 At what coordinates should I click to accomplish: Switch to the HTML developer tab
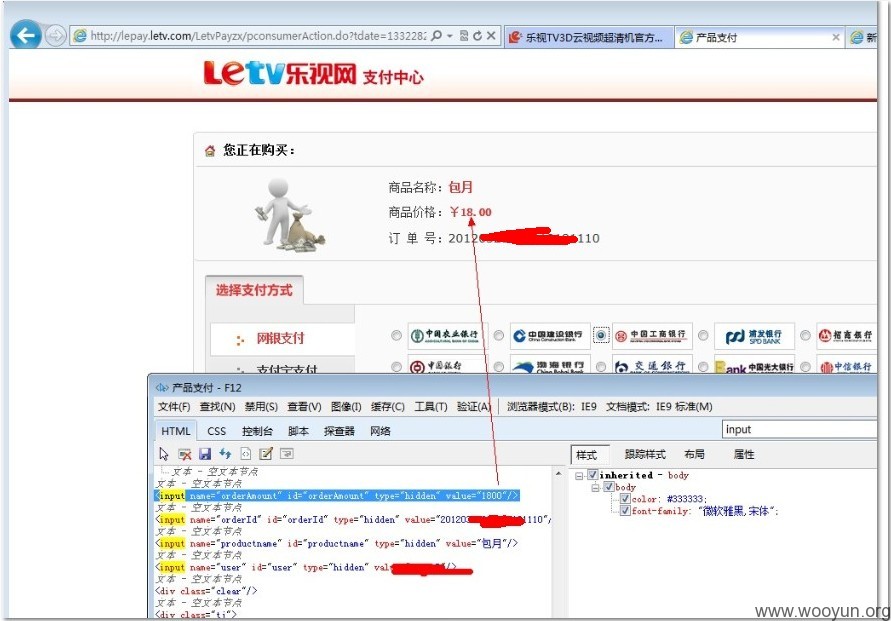pyautogui.click(x=176, y=431)
